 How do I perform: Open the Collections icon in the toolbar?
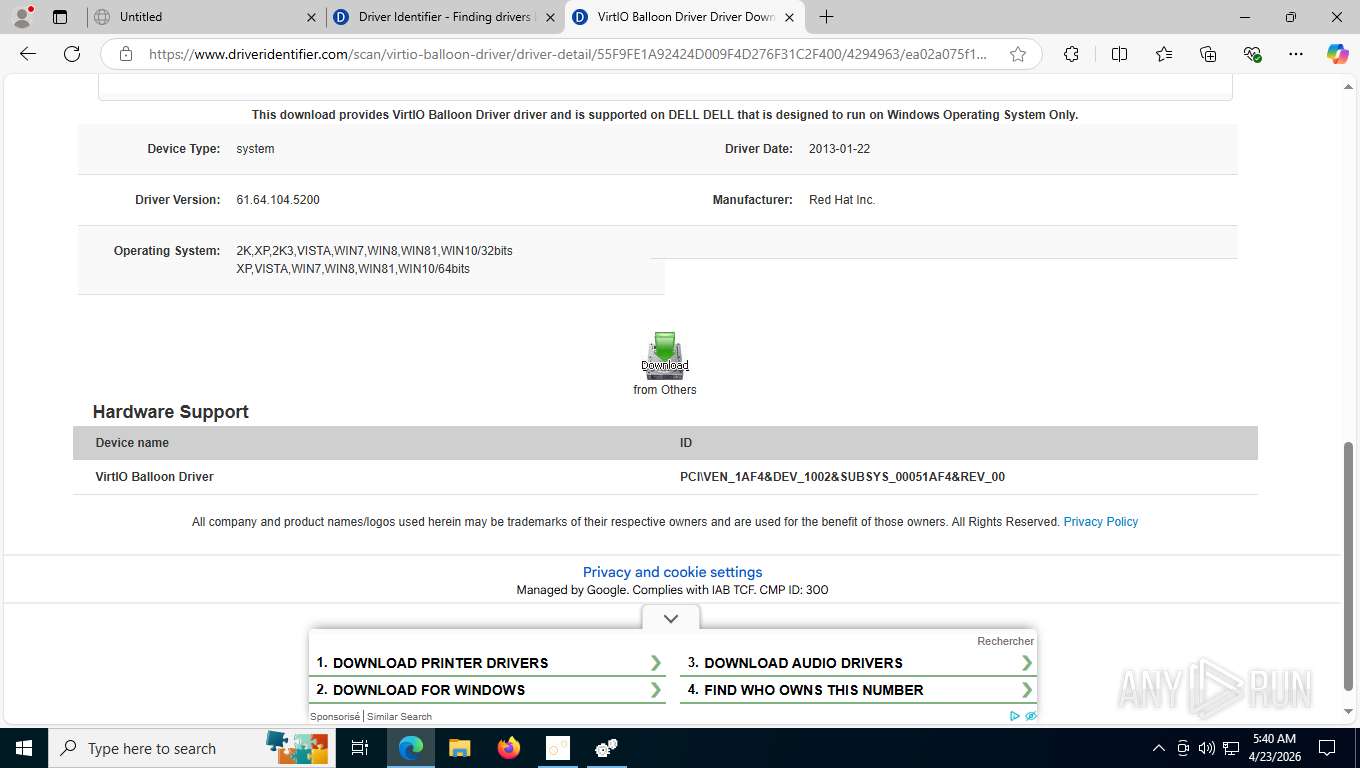1208,54
